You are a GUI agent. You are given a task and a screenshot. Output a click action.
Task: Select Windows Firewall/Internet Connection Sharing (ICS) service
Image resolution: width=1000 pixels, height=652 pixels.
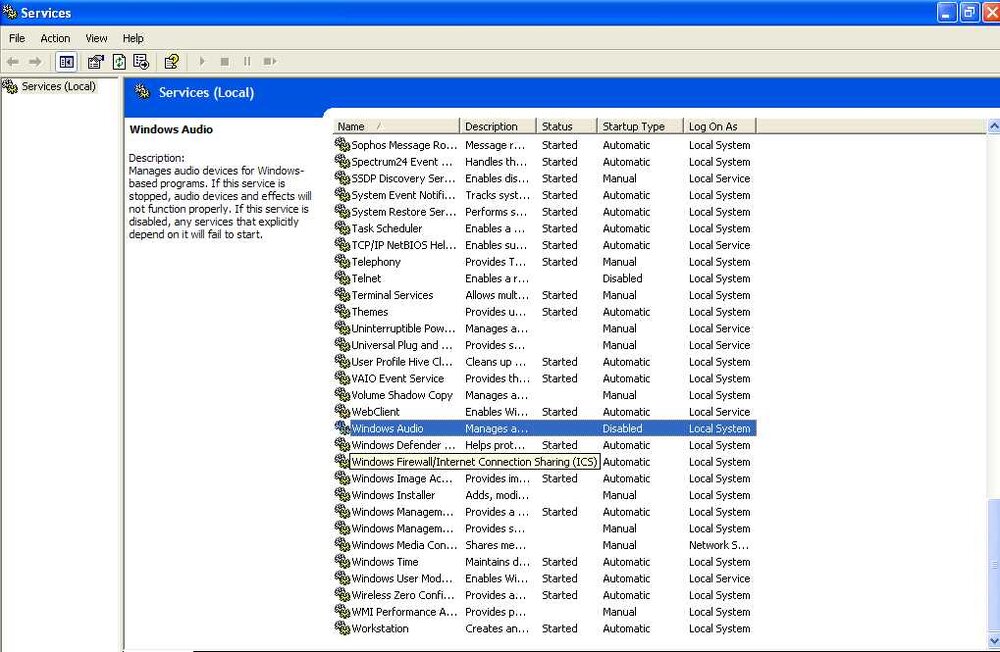474,461
